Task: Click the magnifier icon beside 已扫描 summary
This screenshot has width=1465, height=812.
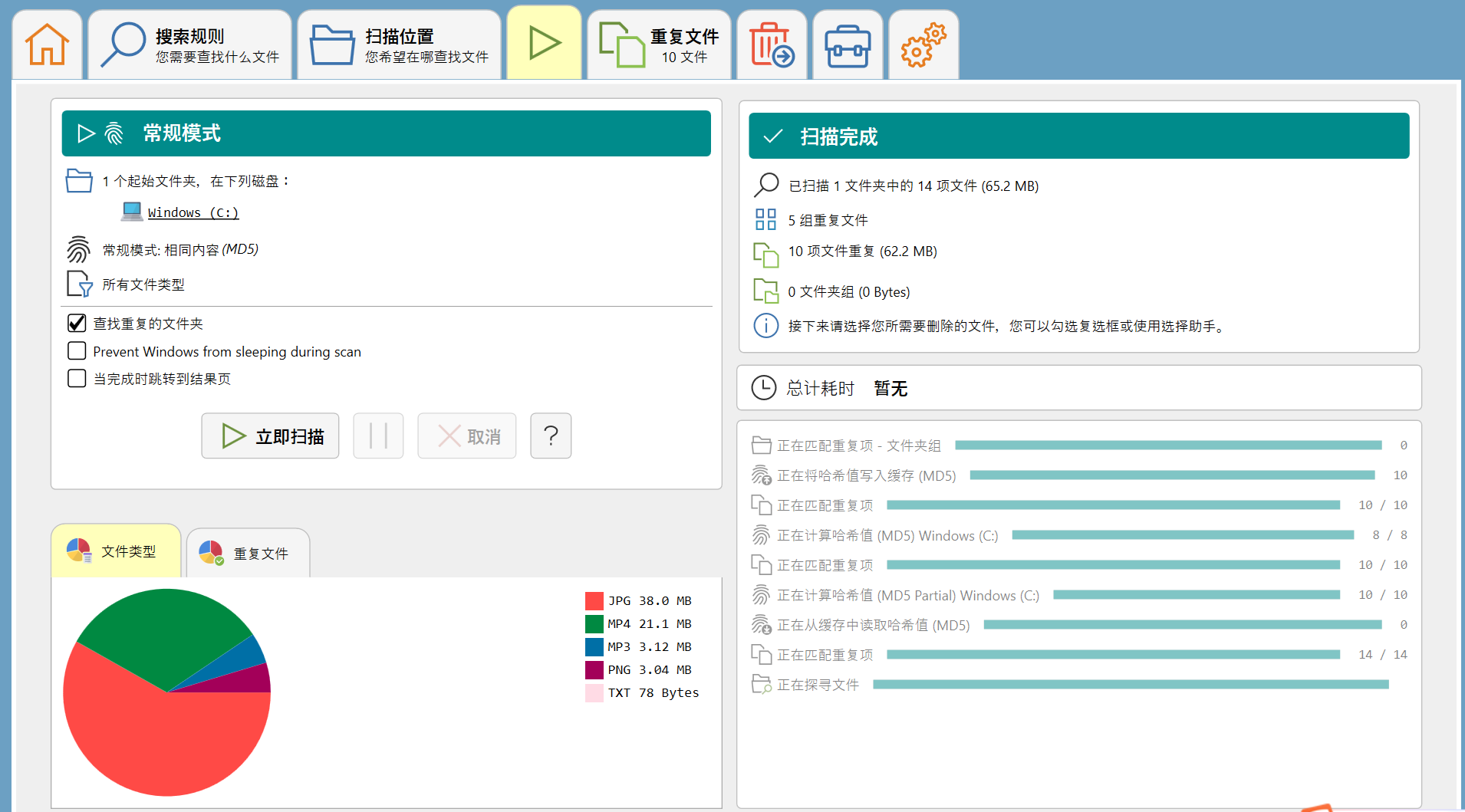Action: click(x=766, y=185)
